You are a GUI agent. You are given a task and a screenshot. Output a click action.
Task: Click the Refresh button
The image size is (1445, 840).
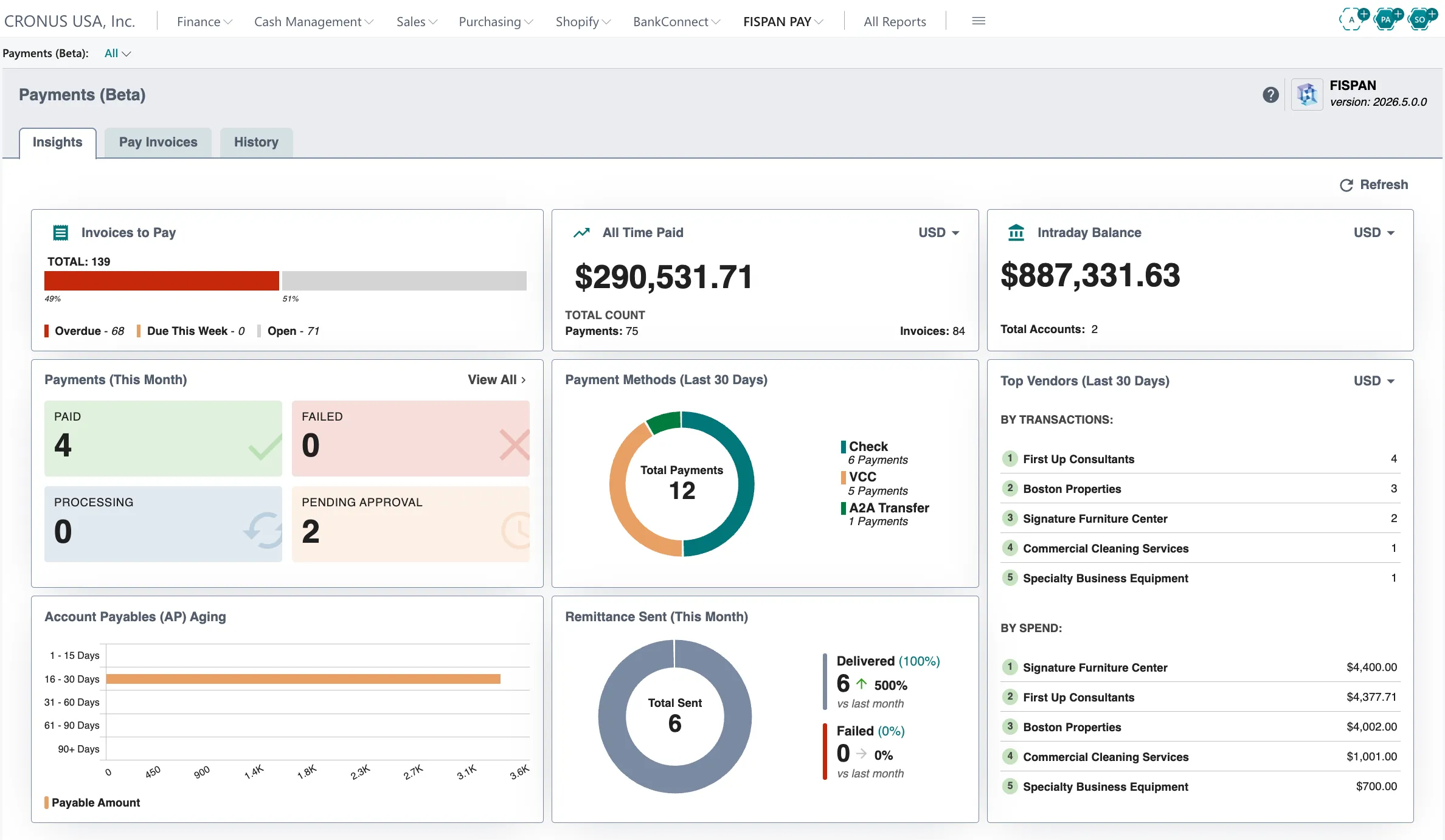(x=1374, y=185)
